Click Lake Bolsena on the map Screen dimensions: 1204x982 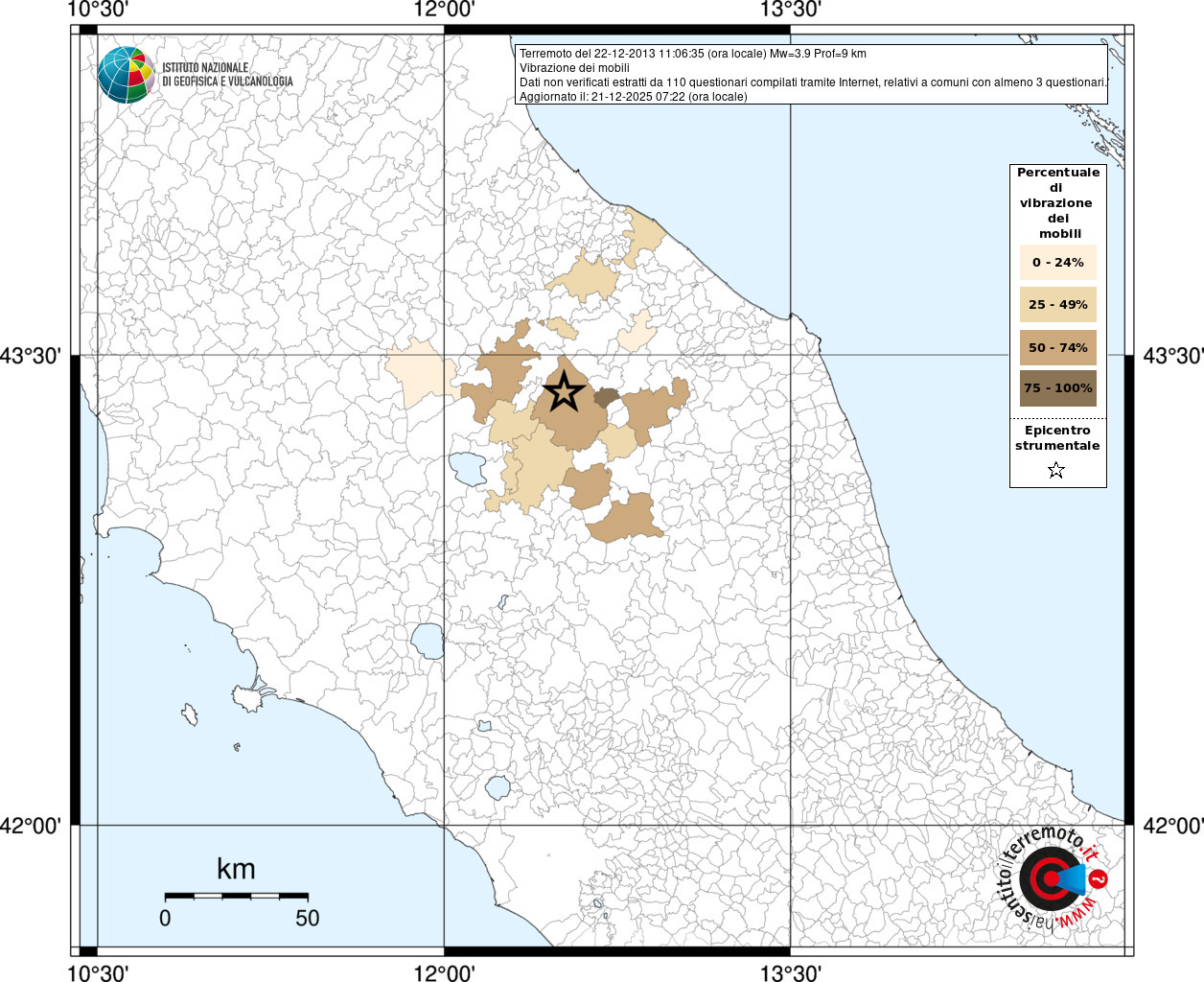point(428,640)
